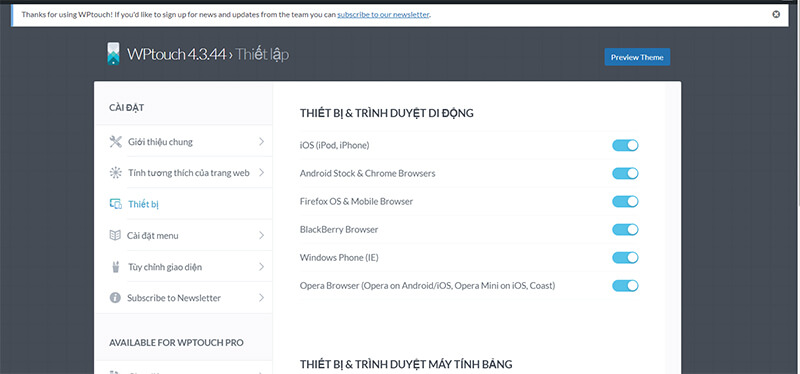This screenshot has height=374, width=800.
Task: Expand the Cài đặt menu chevron arrow
Action: (261, 235)
